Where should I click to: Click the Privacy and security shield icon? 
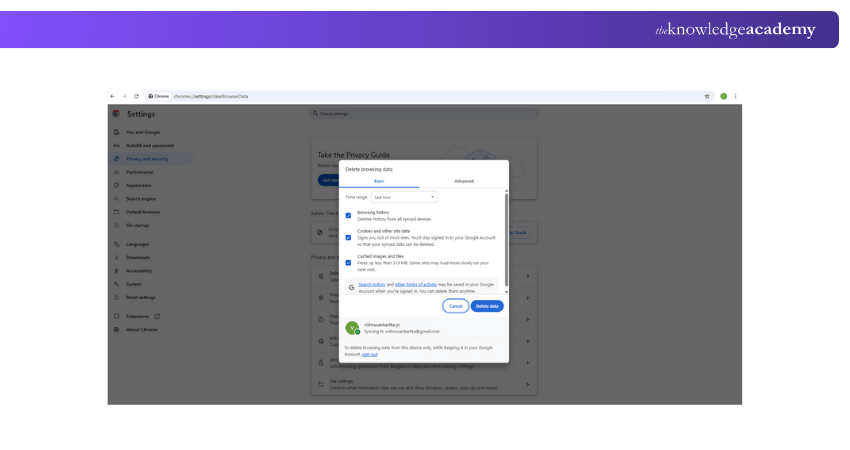116,159
